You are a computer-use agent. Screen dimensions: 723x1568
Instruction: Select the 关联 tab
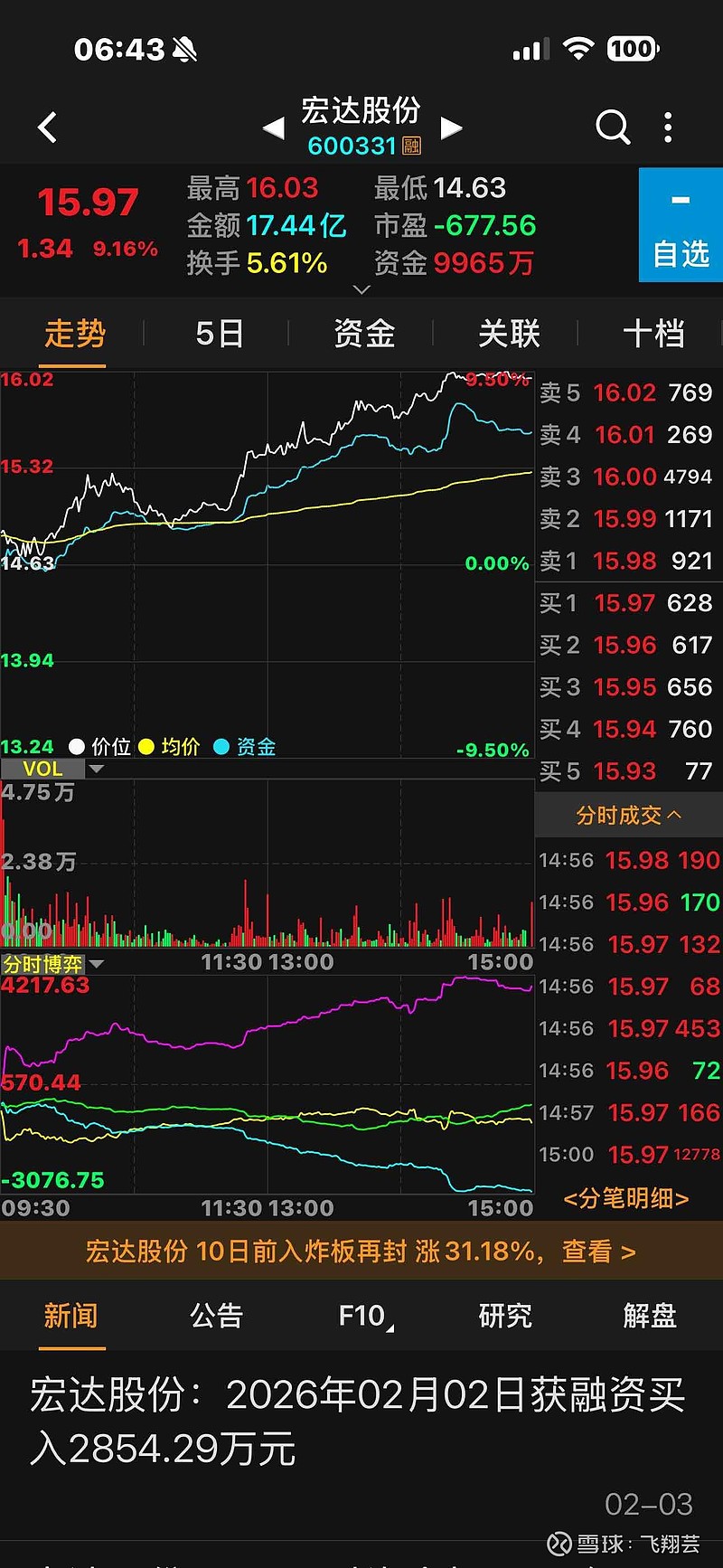point(509,334)
